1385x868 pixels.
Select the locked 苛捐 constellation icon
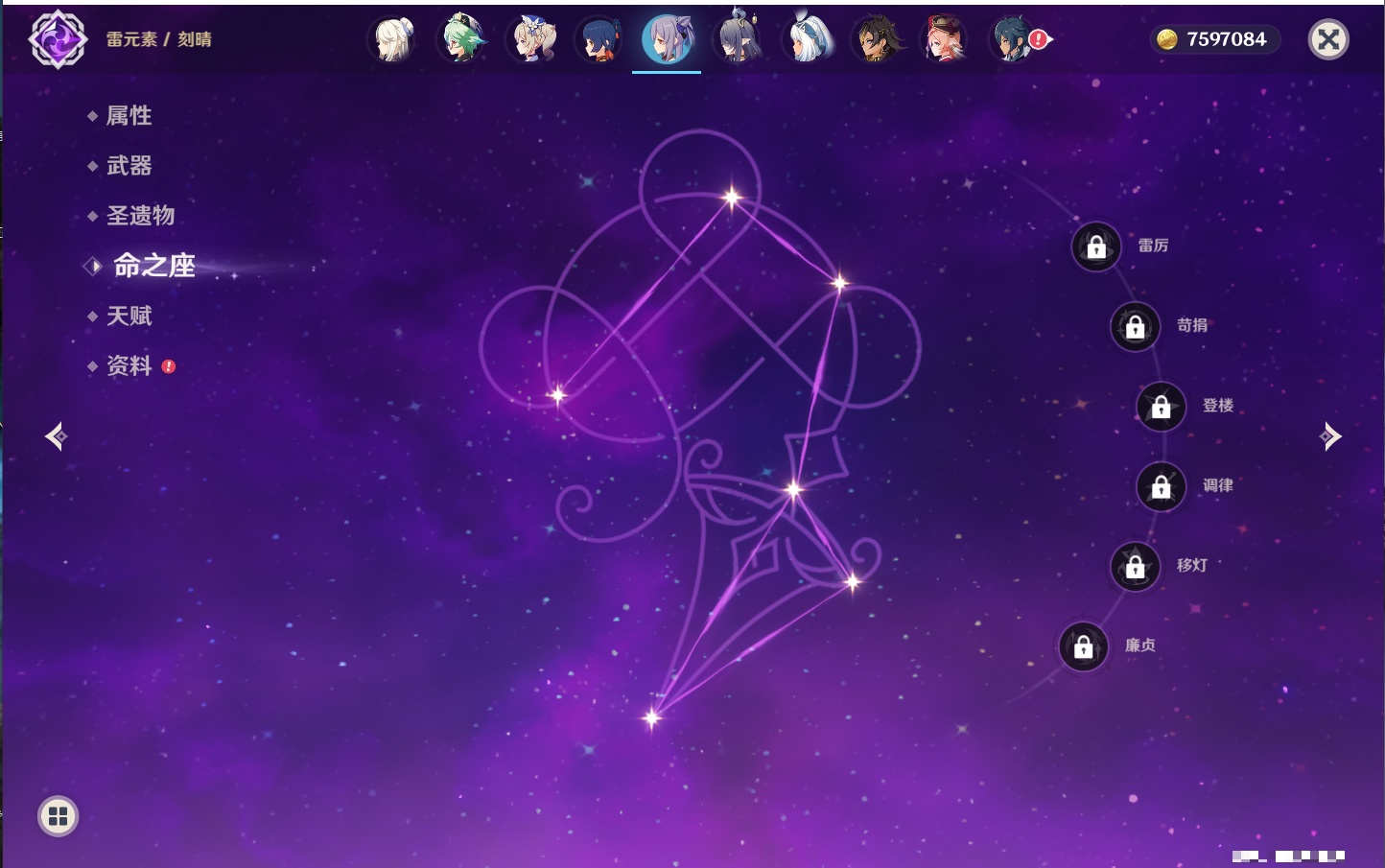pyautogui.click(x=1135, y=326)
